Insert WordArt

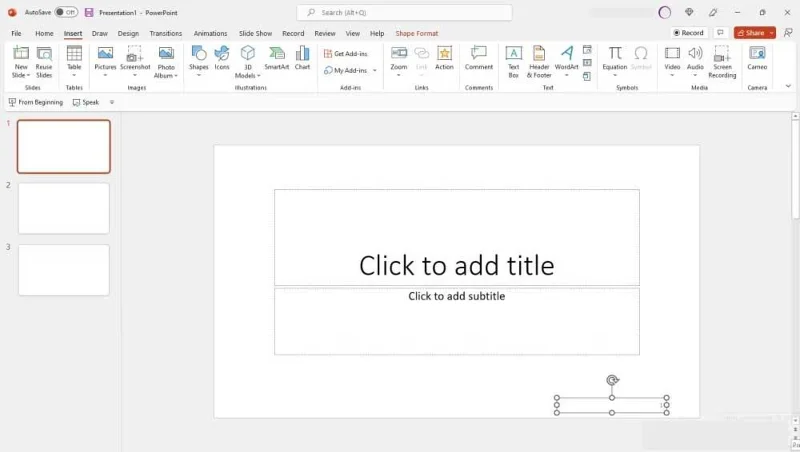[566, 61]
